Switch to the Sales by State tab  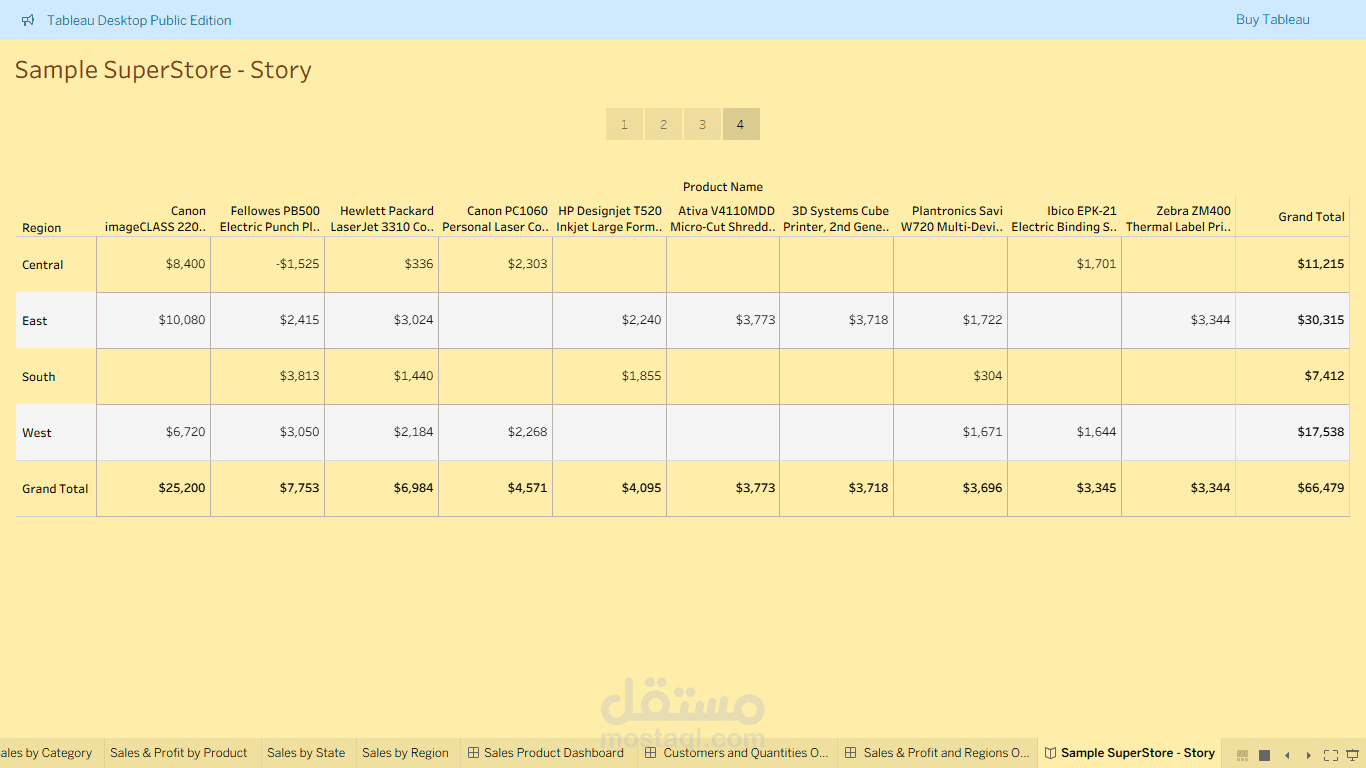[x=306, y=753]
